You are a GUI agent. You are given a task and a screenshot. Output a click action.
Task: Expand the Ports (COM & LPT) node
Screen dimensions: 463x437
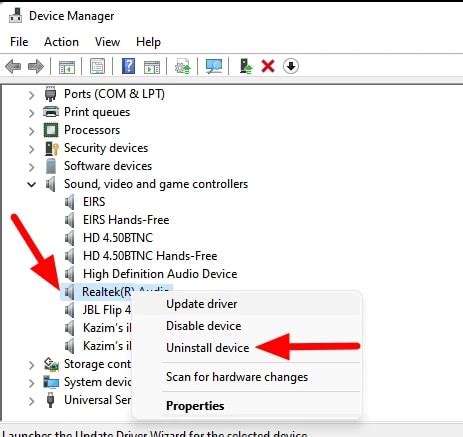coord(31,95)
